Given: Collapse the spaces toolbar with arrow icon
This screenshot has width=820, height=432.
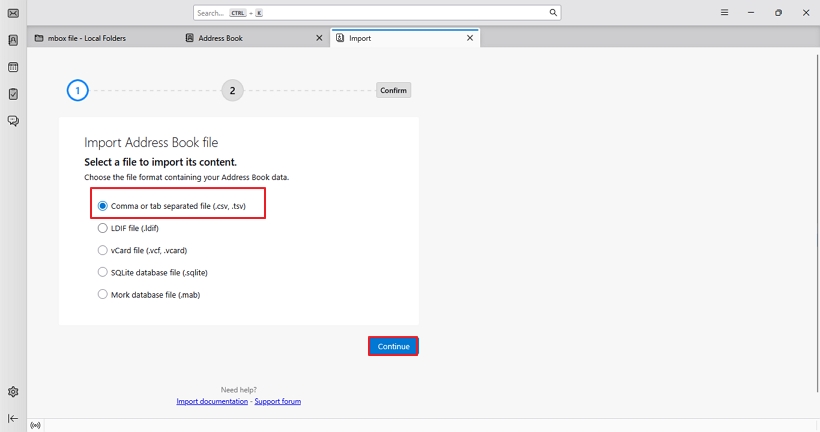Looking at the screenshot, I should point(13,418).
